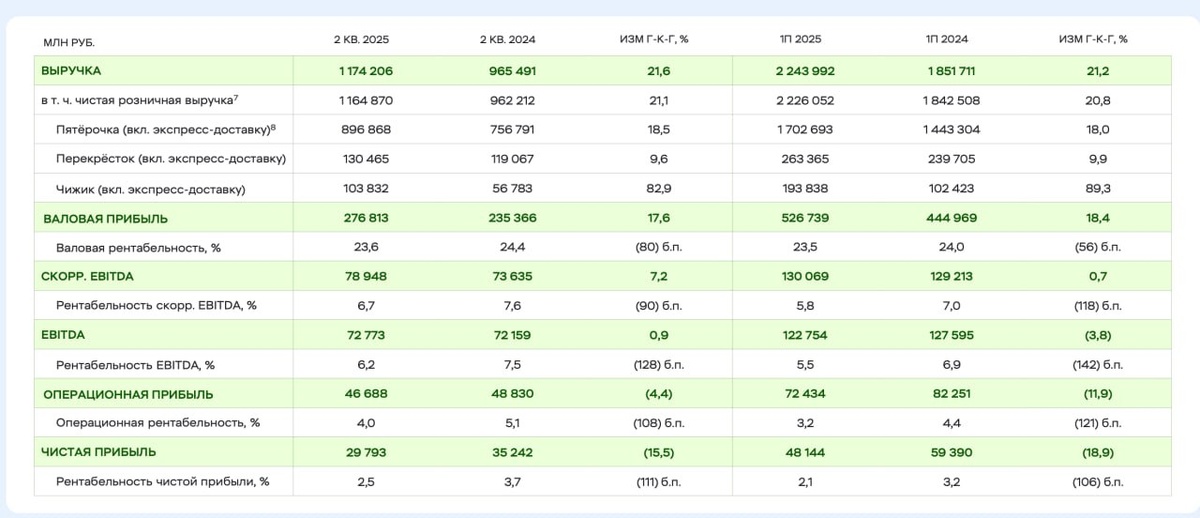The width and height of the screenshot is (1200, 518).
Task: Click margin change '(111) б.п.'
Action: tap(658, 482)
